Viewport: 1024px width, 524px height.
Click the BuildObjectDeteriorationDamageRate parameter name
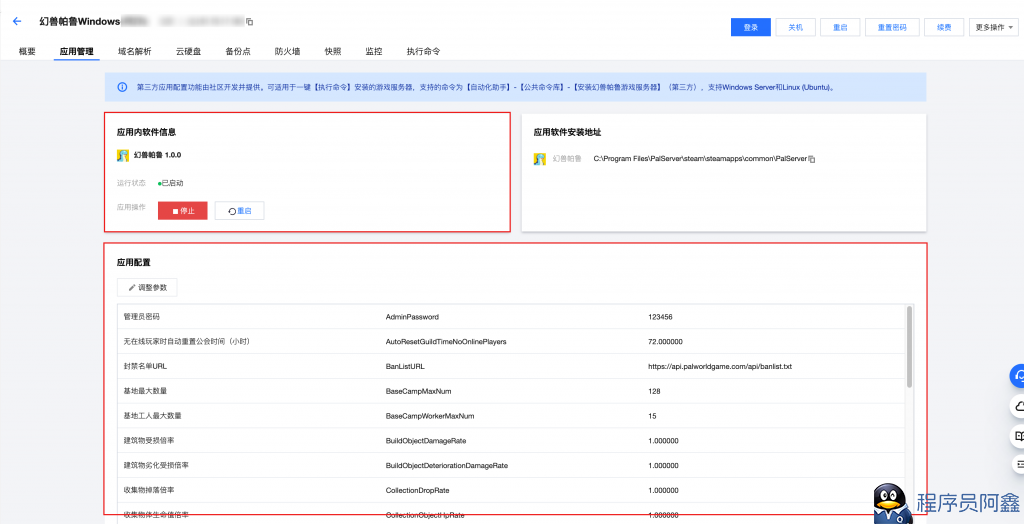[x=447, y=466]
